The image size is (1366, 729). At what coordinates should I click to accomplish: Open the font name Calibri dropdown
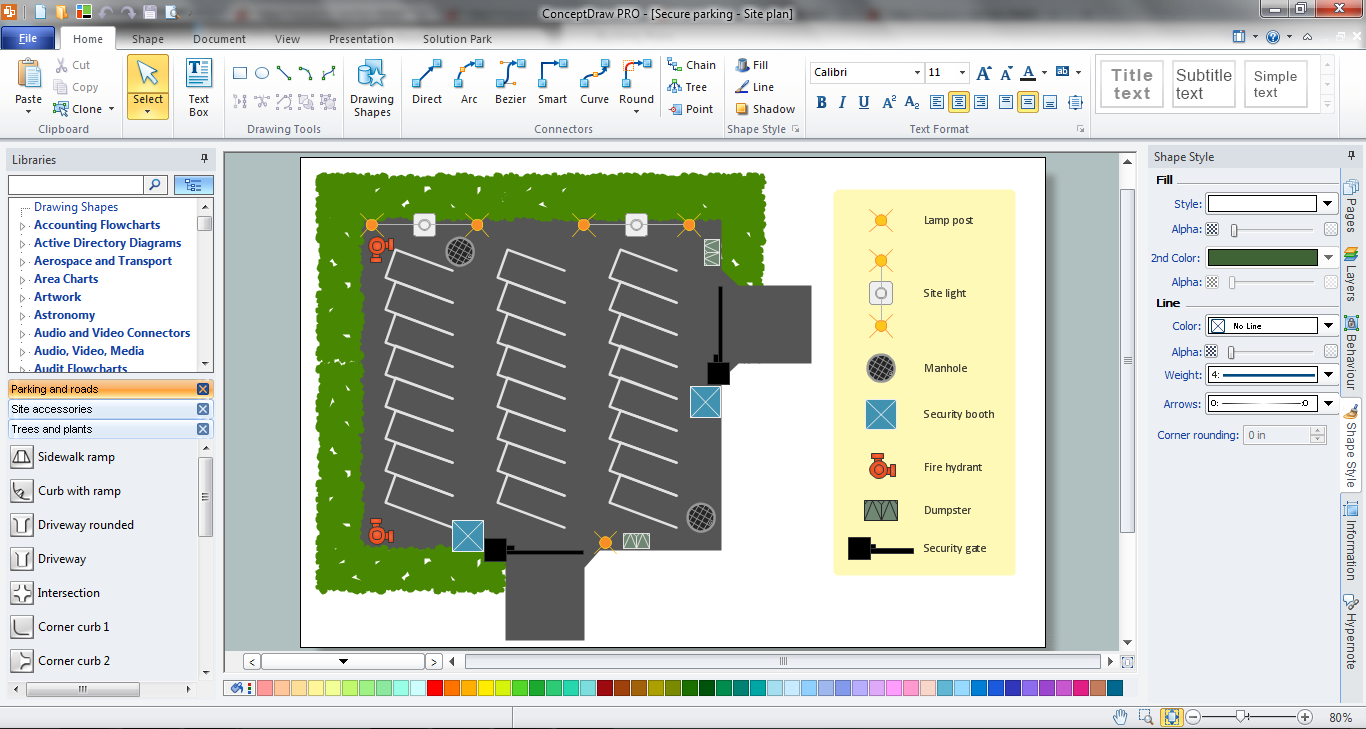click(917, 73)
